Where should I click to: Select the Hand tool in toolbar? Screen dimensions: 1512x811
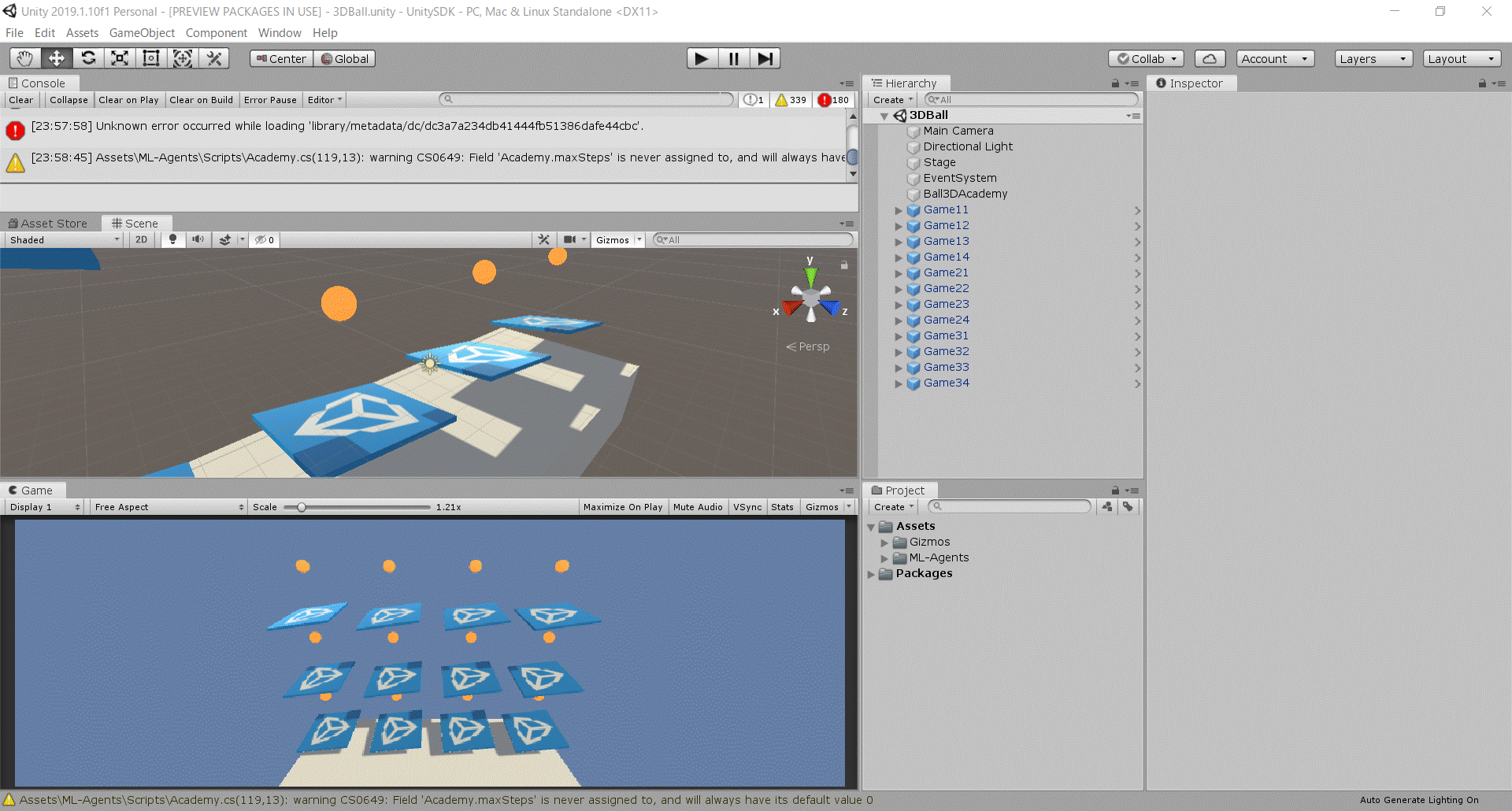(25, 58)
